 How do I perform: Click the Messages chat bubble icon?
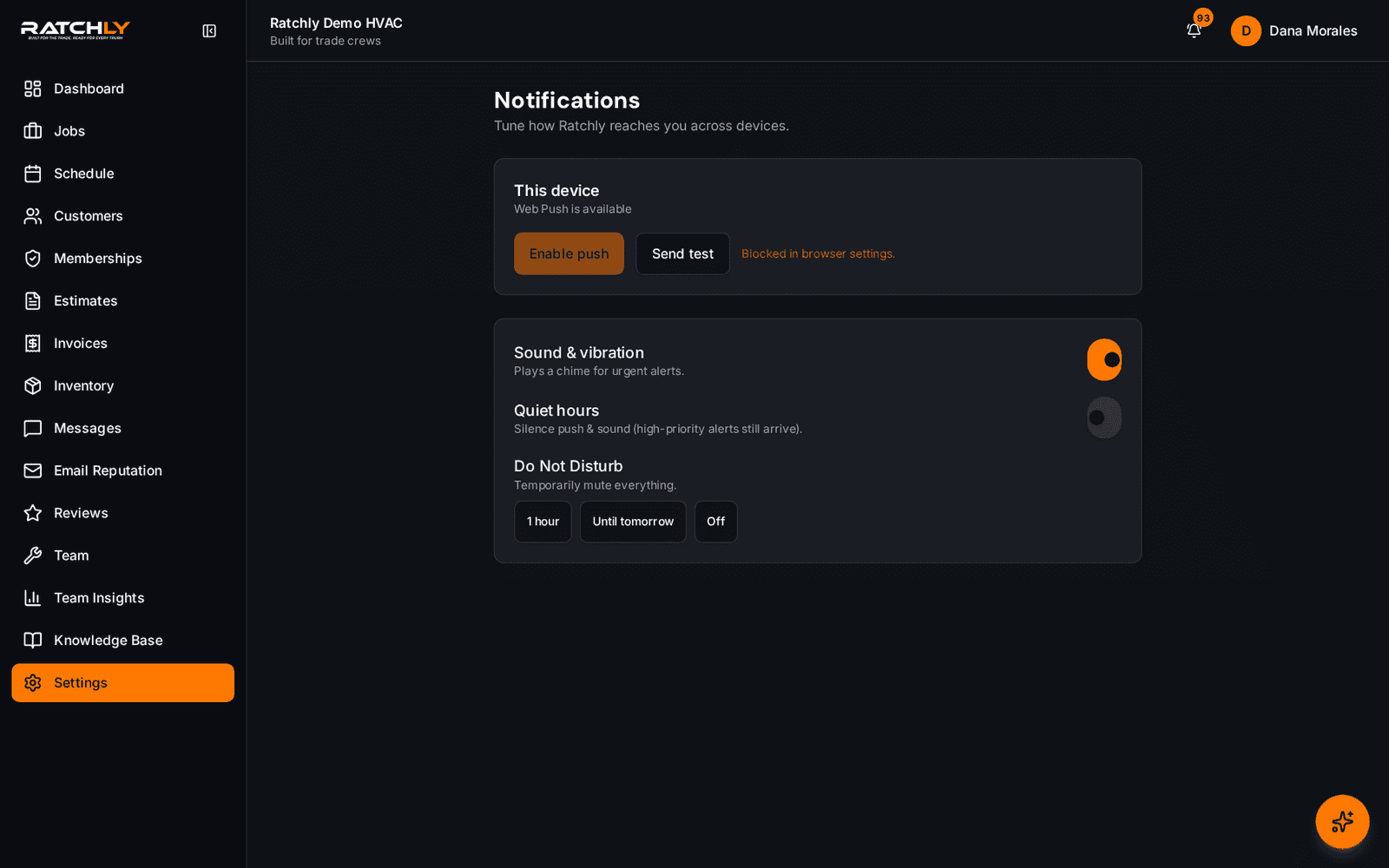[x=33, y=429]
